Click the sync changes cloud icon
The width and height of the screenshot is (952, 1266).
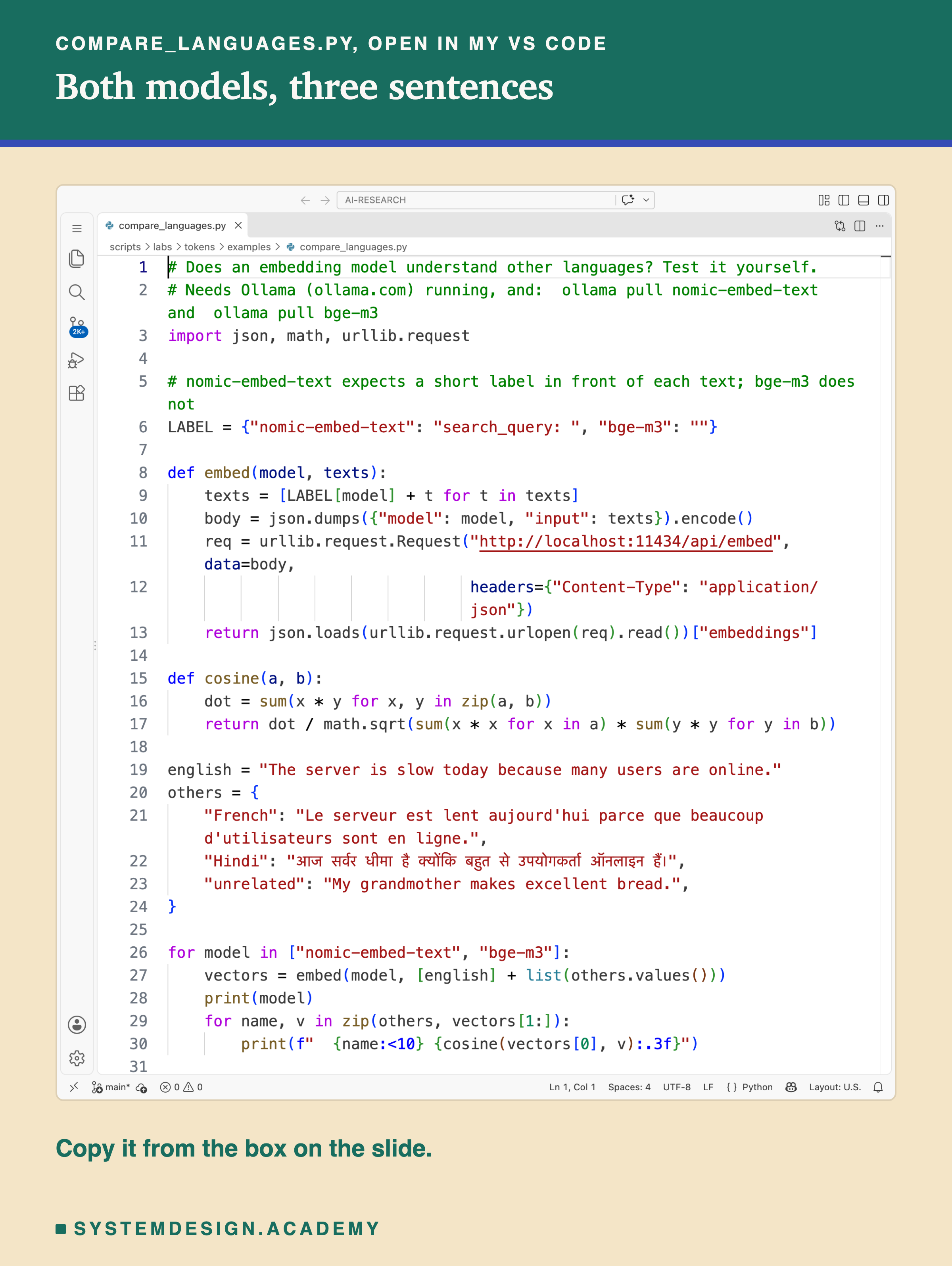[x=141, y=1088]
